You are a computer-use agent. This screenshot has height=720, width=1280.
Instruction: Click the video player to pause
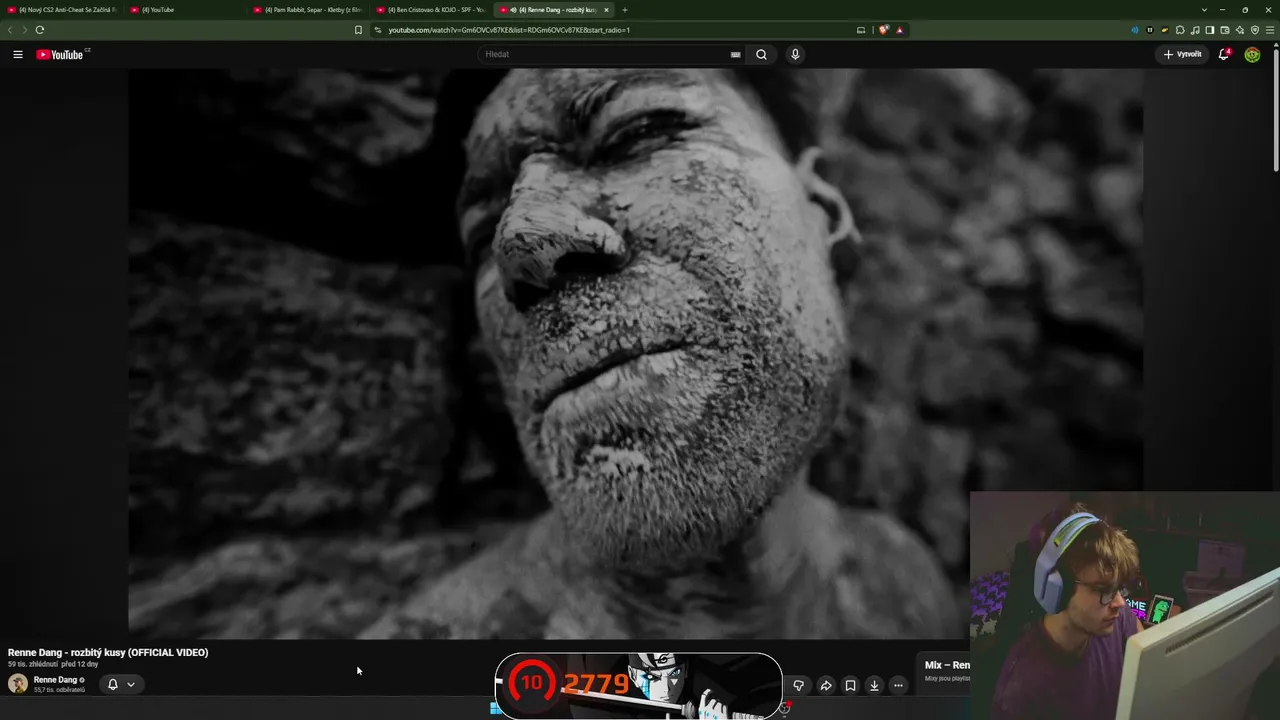point(635,353)
